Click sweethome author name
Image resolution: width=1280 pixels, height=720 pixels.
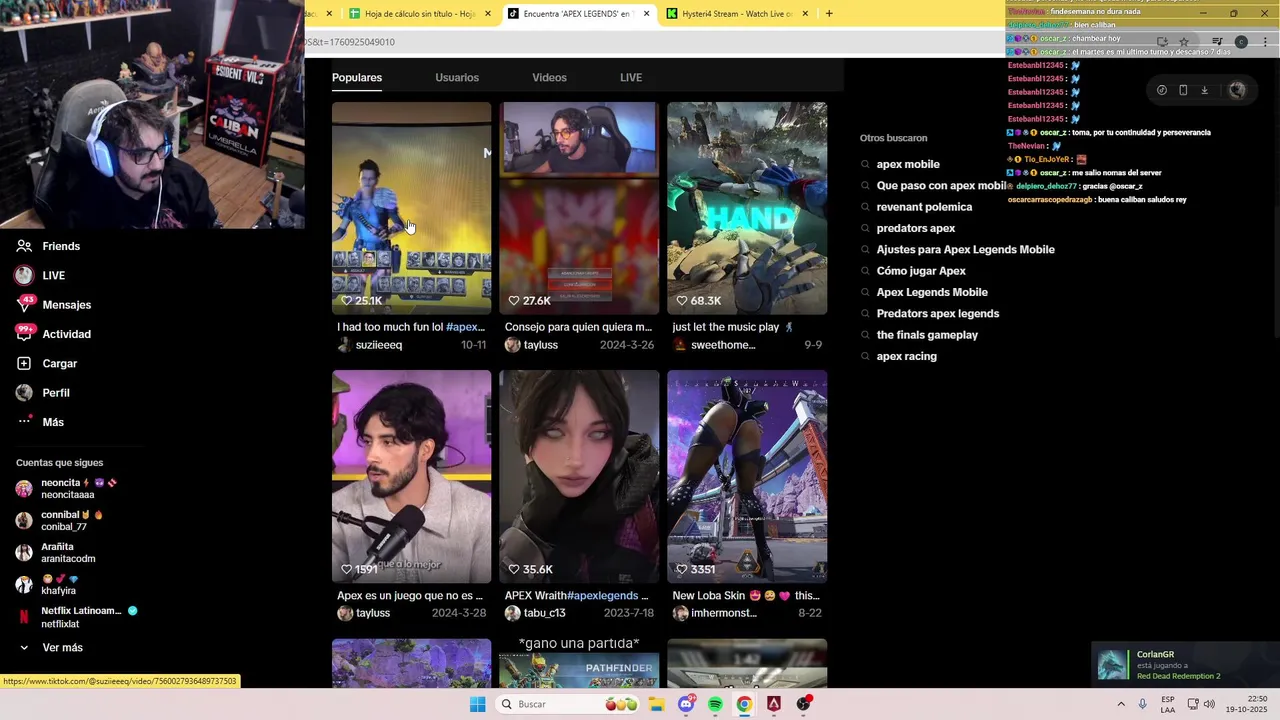pyautogui.click(x=723, y=345)
